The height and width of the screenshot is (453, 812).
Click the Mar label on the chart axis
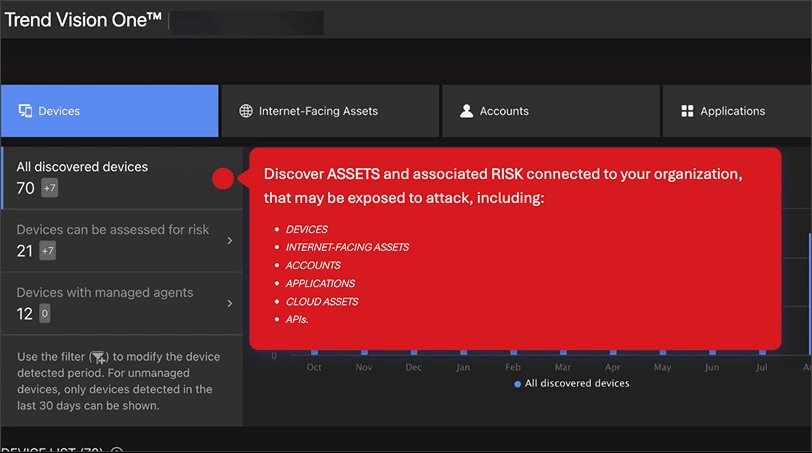click(x=562, y=367)
